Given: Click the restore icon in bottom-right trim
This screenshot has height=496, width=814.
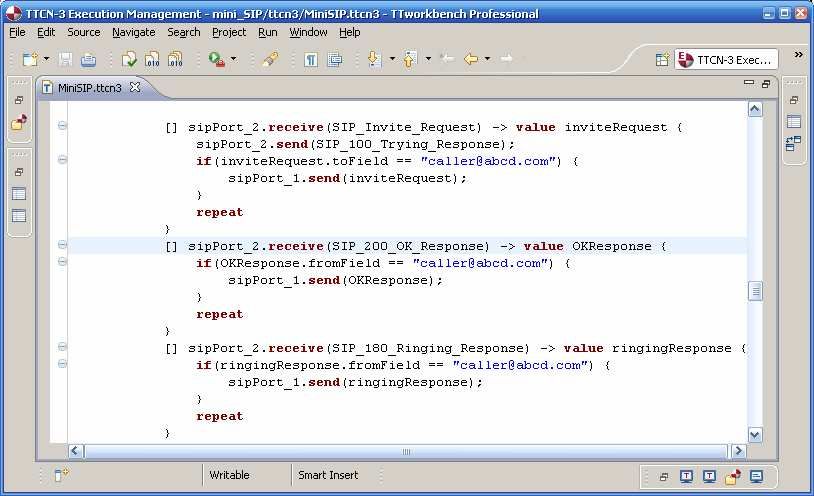Looking at the screenshot, I should point(663,477).
